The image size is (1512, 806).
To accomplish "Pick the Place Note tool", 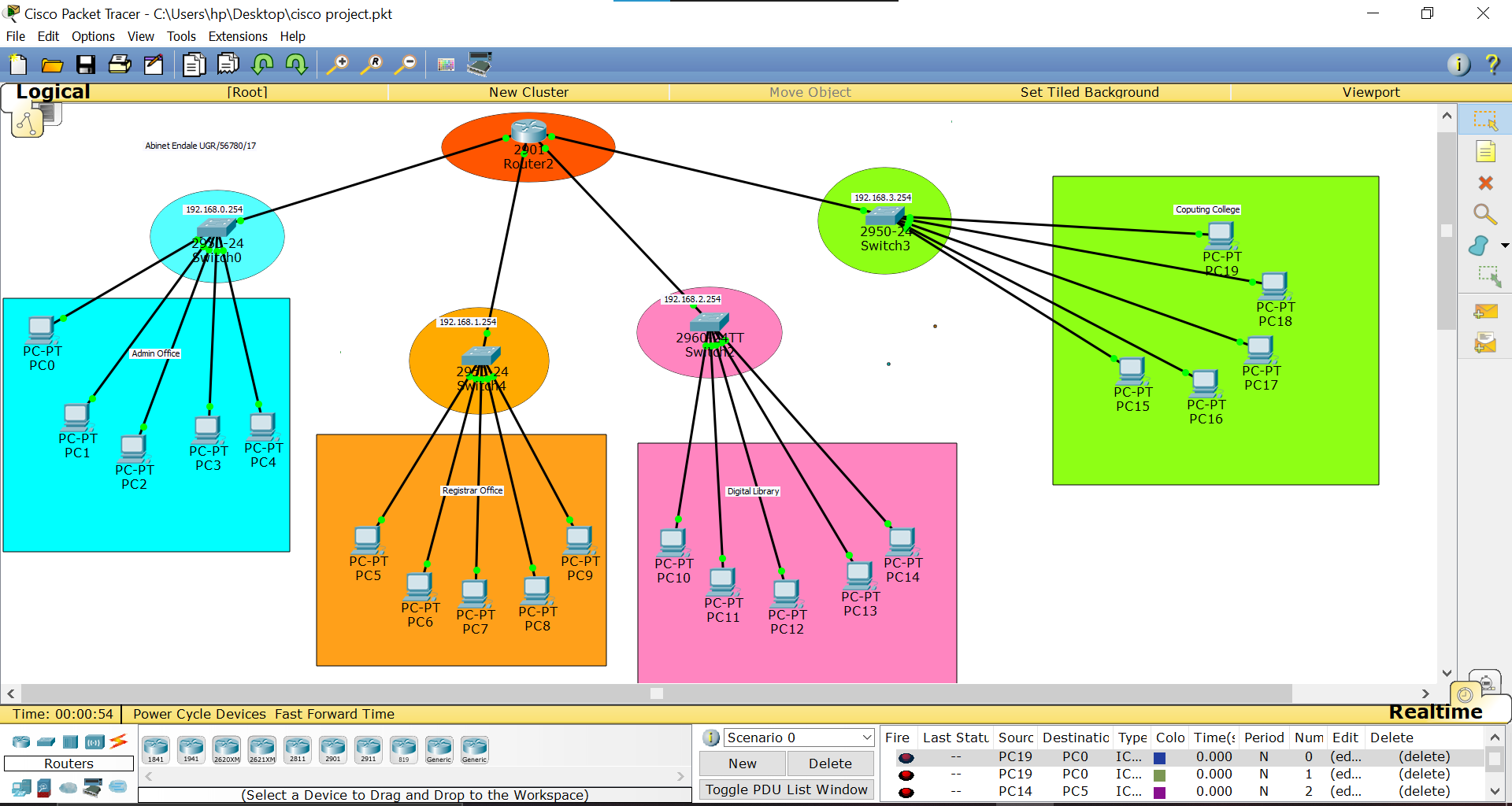I will [1485, 152].
